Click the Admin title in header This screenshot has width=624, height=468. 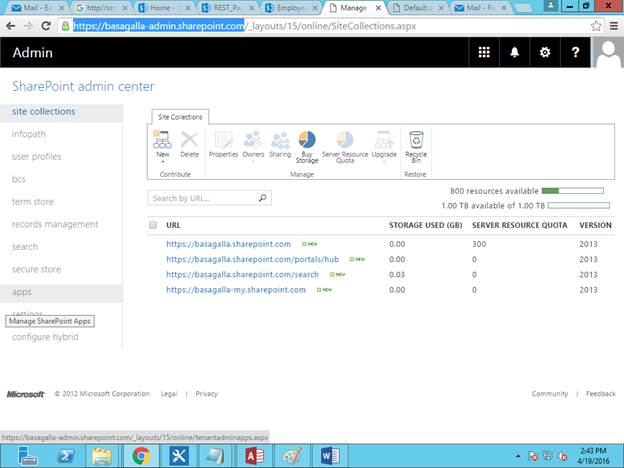click(33, 53)
